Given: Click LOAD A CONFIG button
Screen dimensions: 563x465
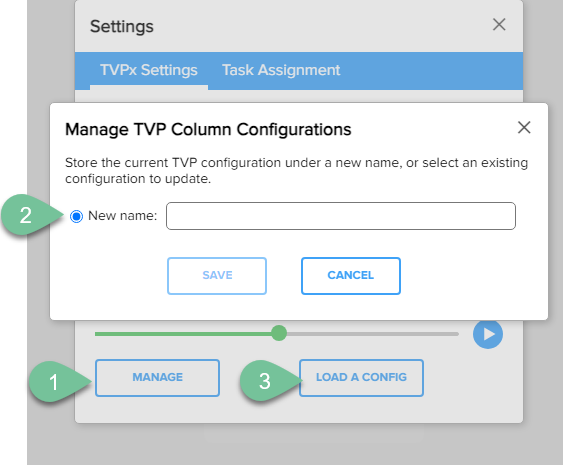Looking at the screenshot, I should click(361, 378).
